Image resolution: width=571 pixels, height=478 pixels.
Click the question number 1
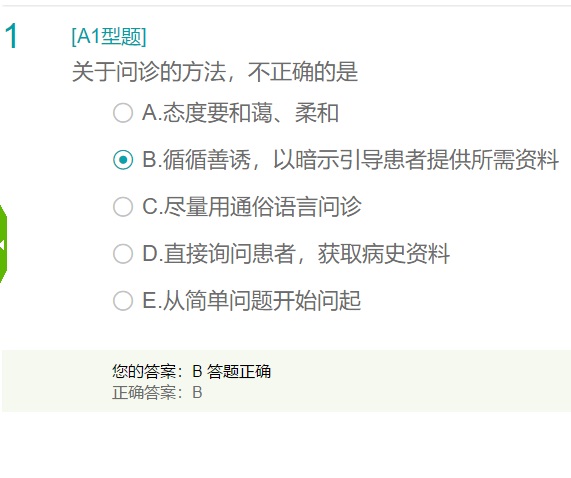[11, 36]
